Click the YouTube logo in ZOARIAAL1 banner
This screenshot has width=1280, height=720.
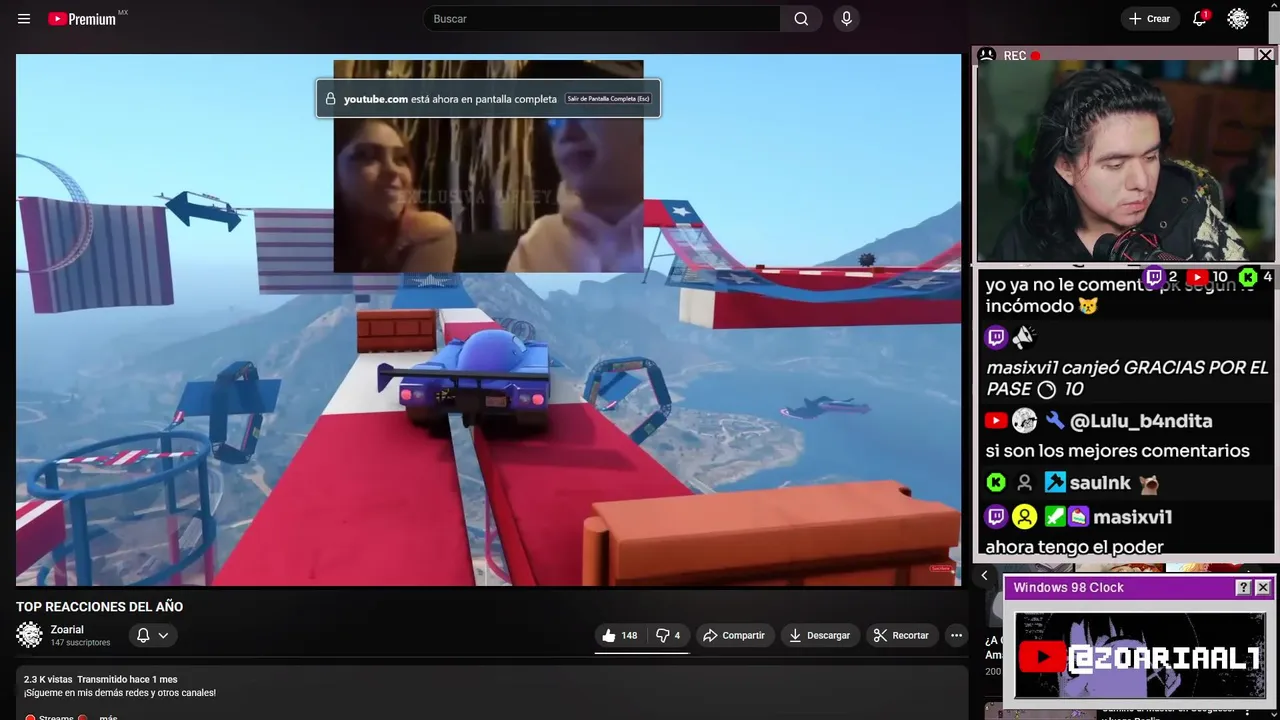1042,657
